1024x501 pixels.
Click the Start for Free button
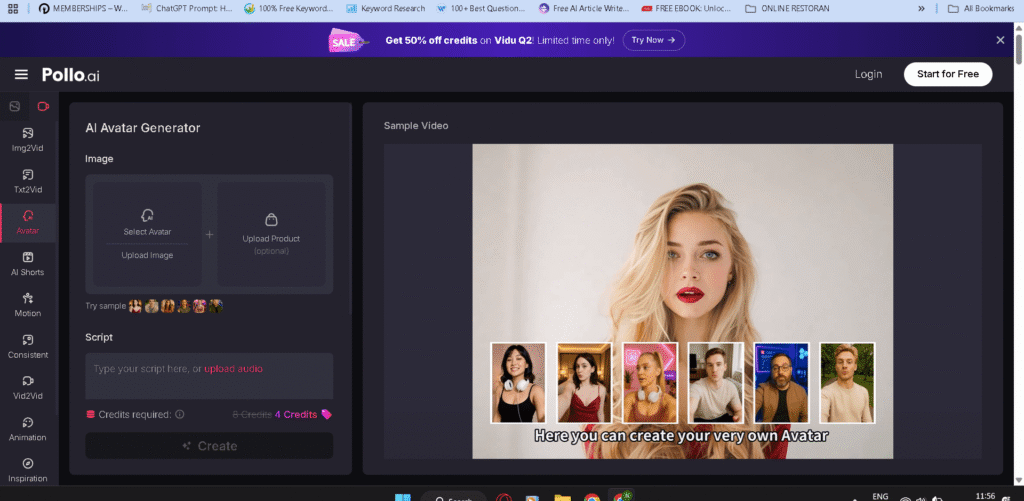point(947,74)
